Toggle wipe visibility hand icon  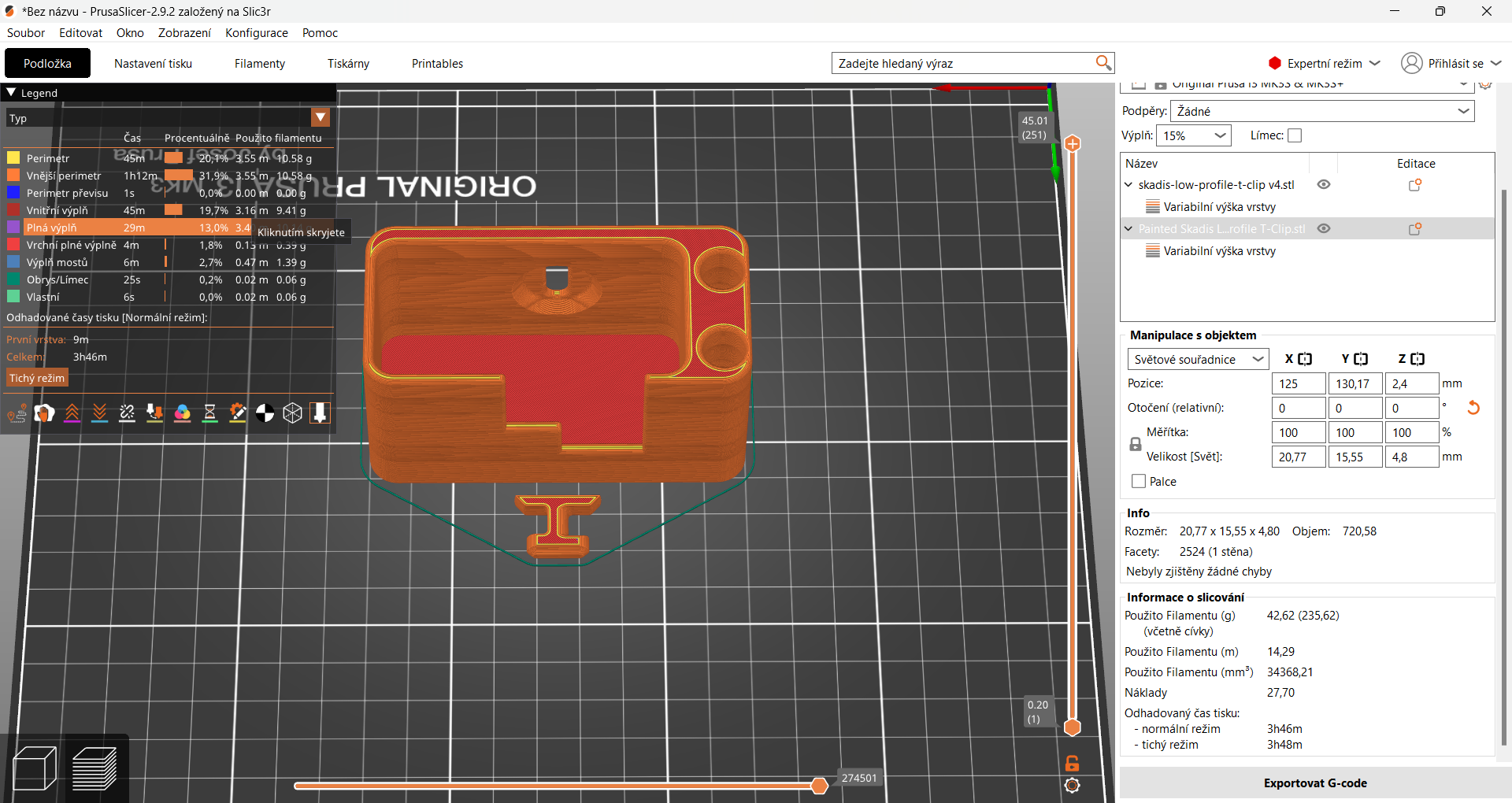point(45,413)
